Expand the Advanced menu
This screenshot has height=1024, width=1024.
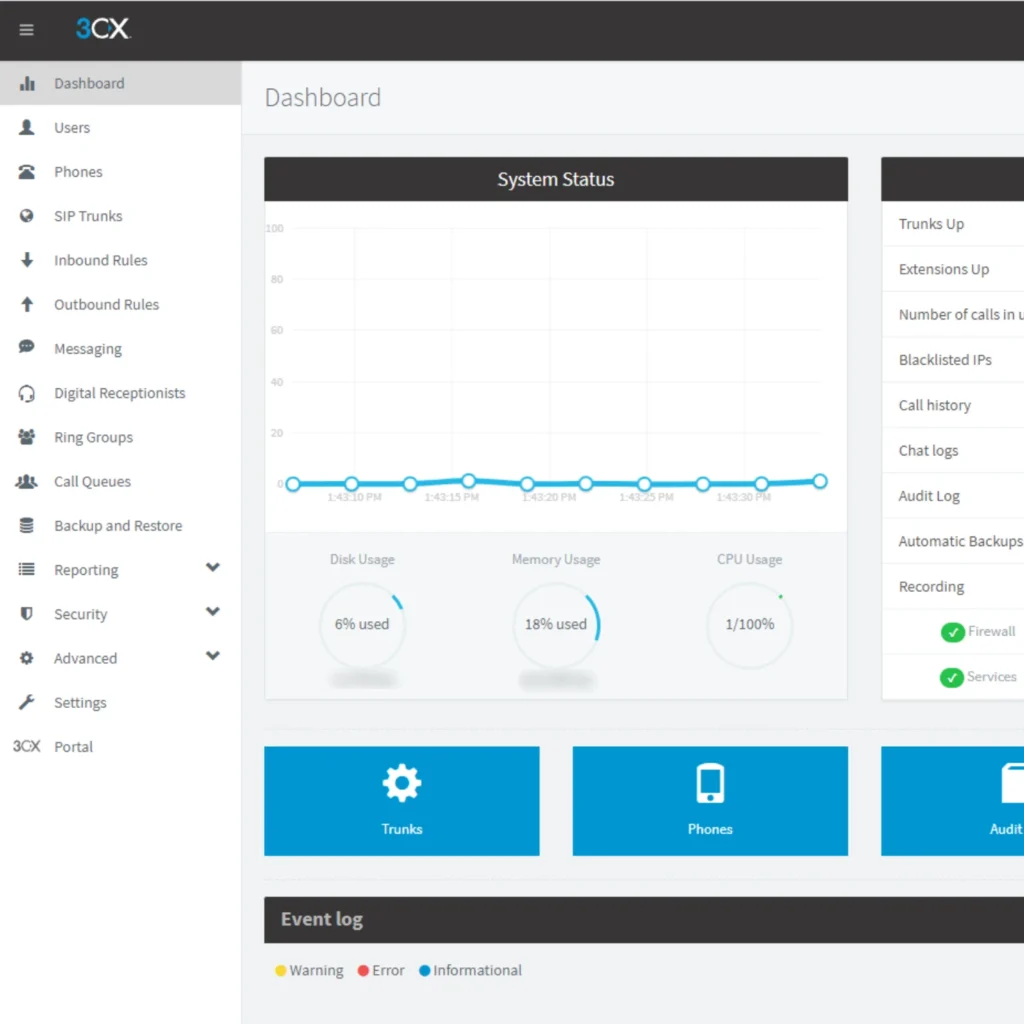coord(85,658)
